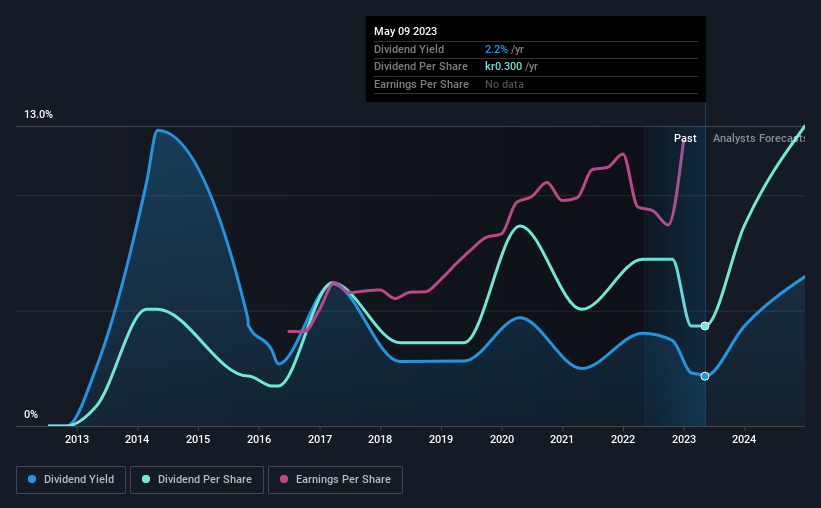
Task: Click the 2020 x-axis label
Action: pyautogui.click(x=502, y=439)
